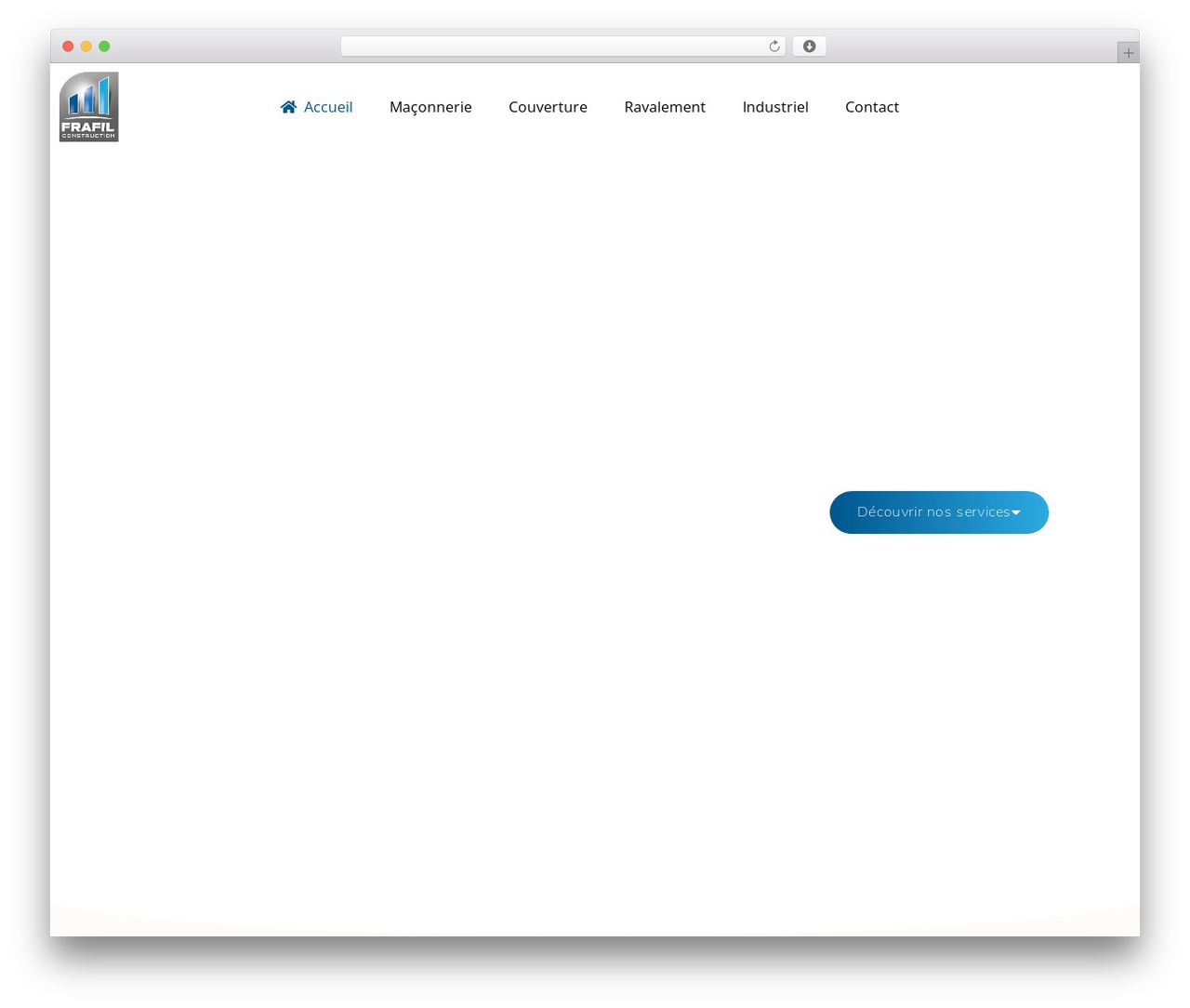Navigate to the Contact page
The image size is (1190, 1008).
tap(872, 107)
